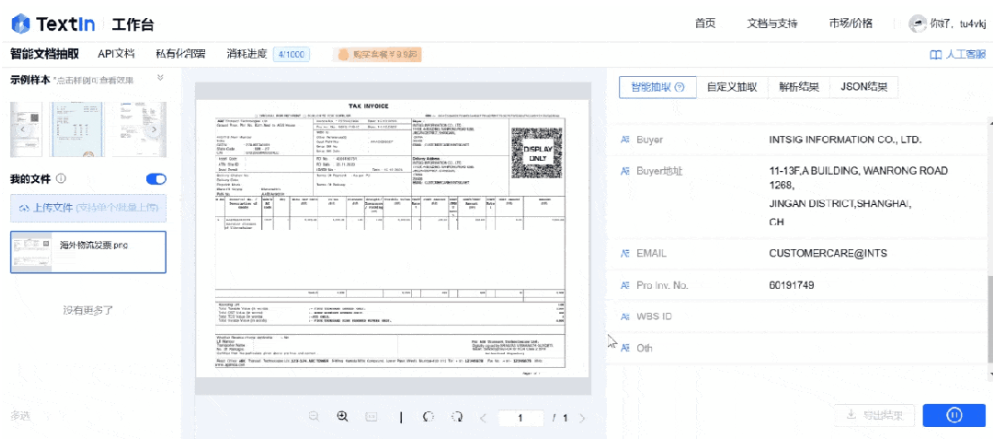Screen dimensions: 997x446
Task: Click the INTSIG INFORMATION CO., LTD. value
Action: 845,139
